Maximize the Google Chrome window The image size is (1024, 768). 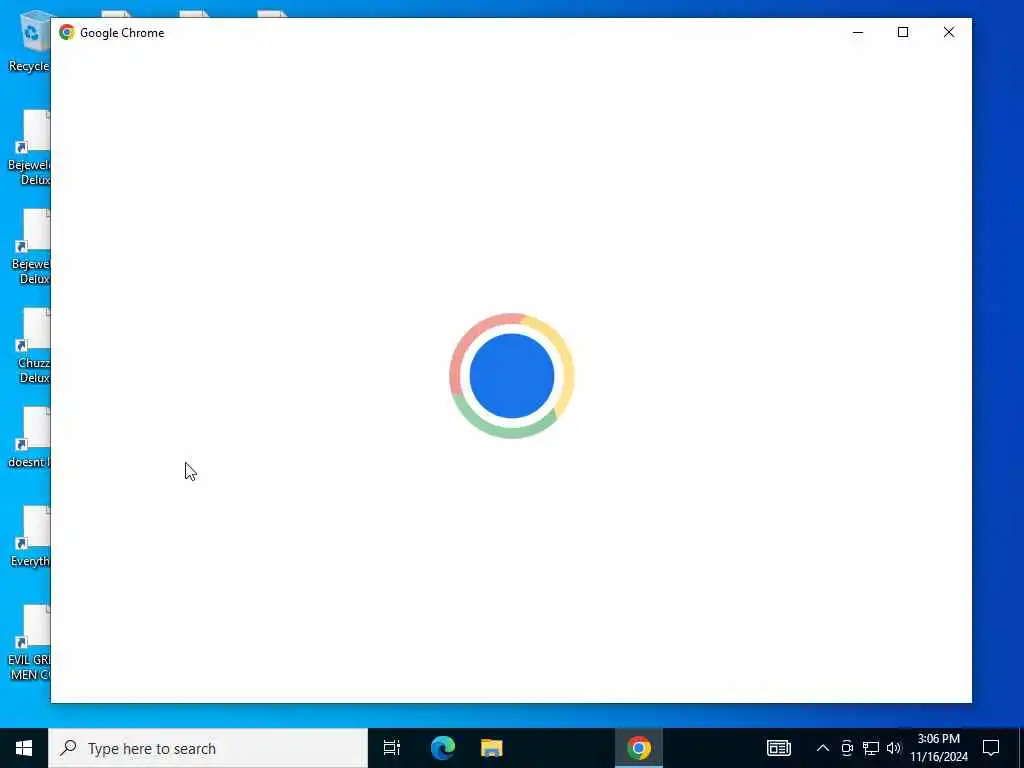tap(903, 32)
